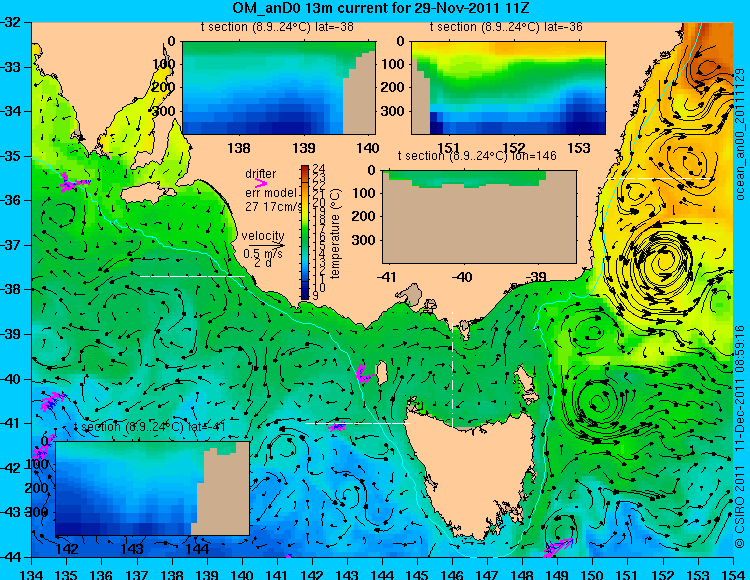Click the "153" tick under the lat=-36 inset

click(579, 148)
